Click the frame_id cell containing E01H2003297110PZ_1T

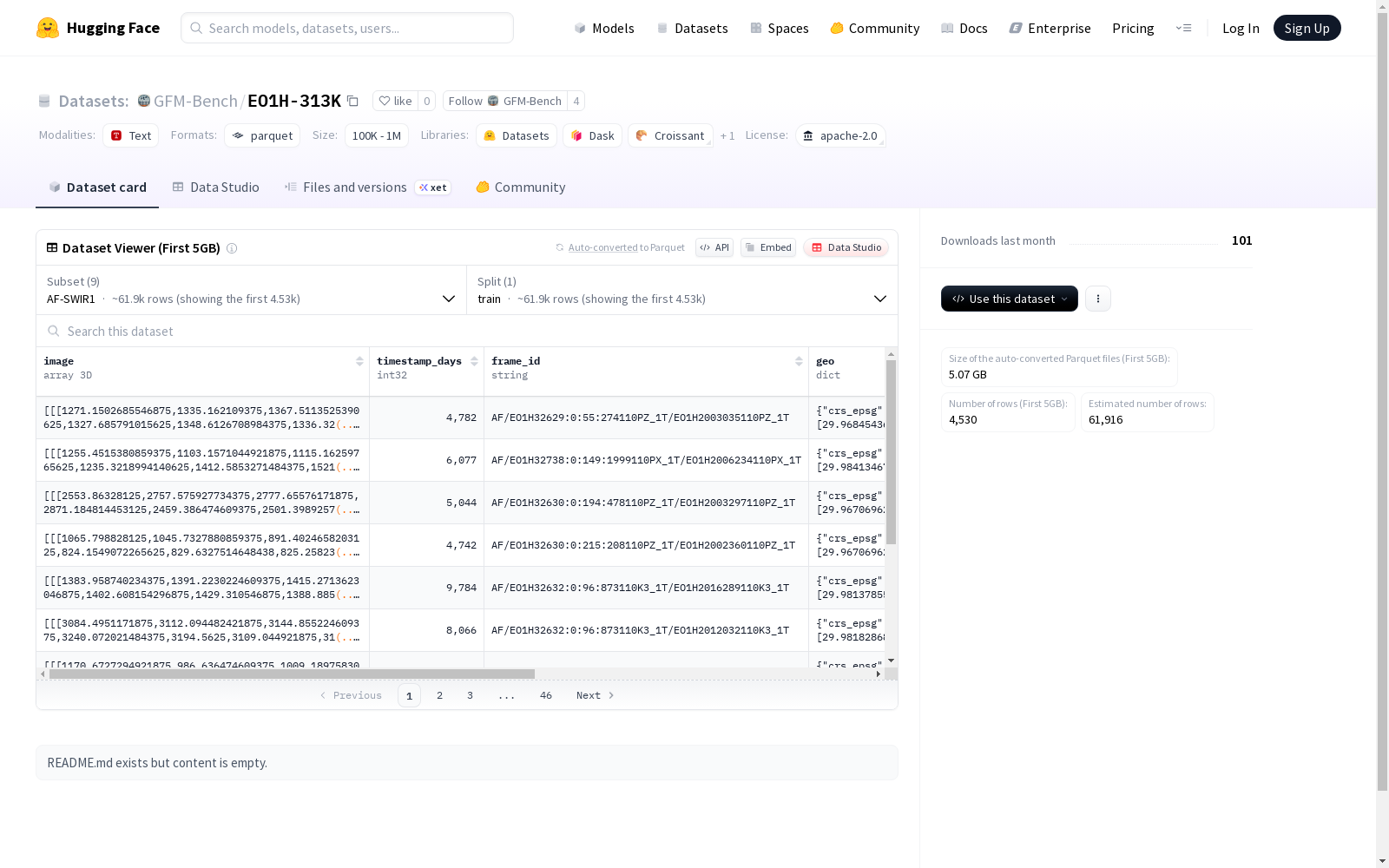(647, 503)
